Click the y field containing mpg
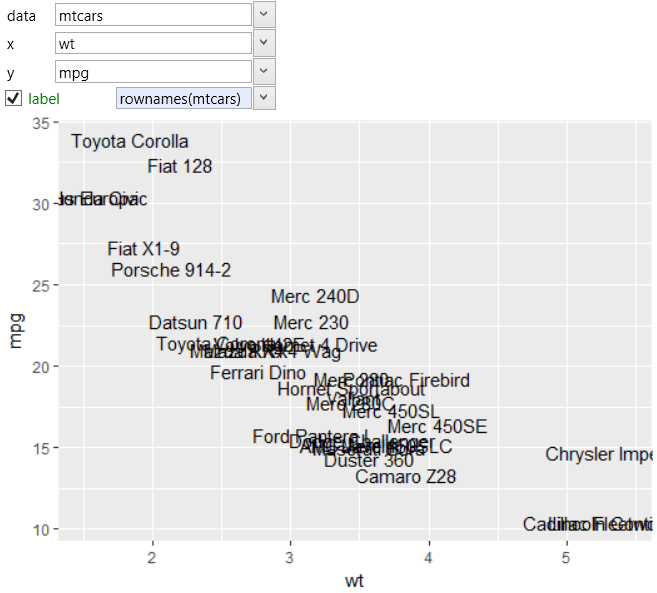Viewport: 657px width, 593px height. pos(153,72)
